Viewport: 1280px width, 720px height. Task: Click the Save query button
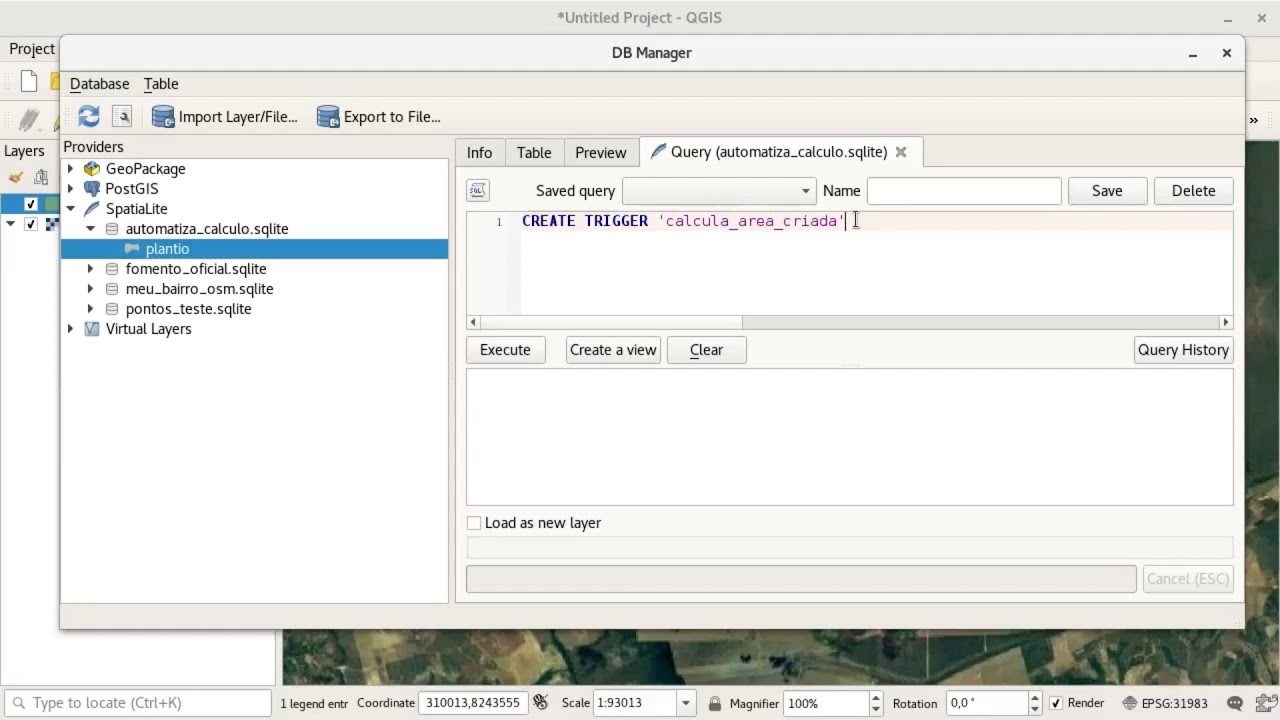1107,191
